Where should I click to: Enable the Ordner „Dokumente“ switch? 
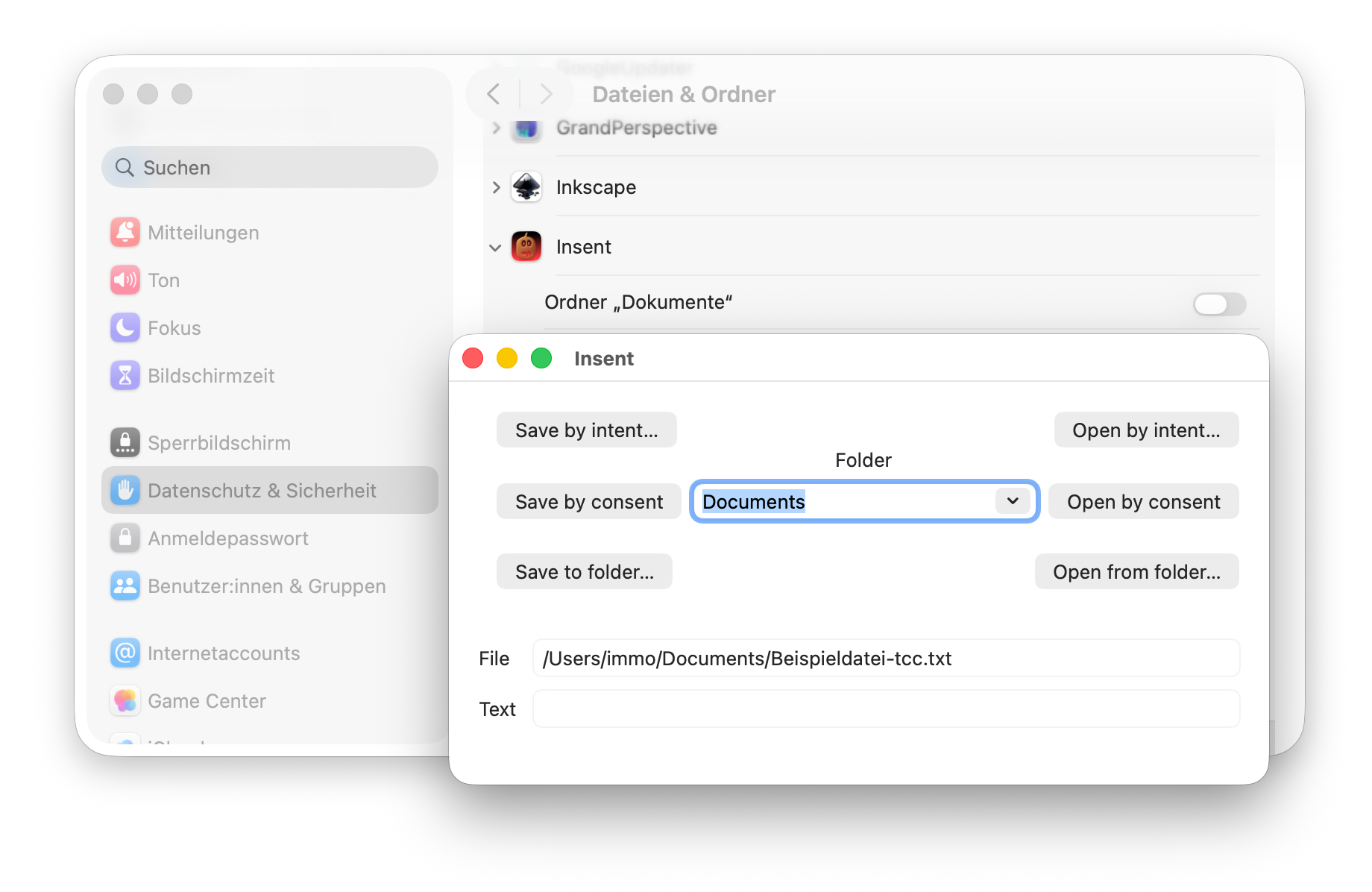click(x=1218, y=304)
